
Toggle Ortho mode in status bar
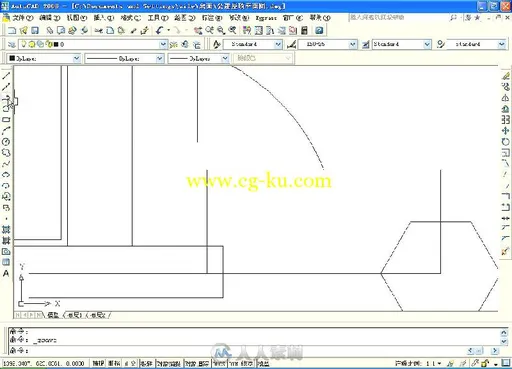pyautogui.click(x=130, y=363)
